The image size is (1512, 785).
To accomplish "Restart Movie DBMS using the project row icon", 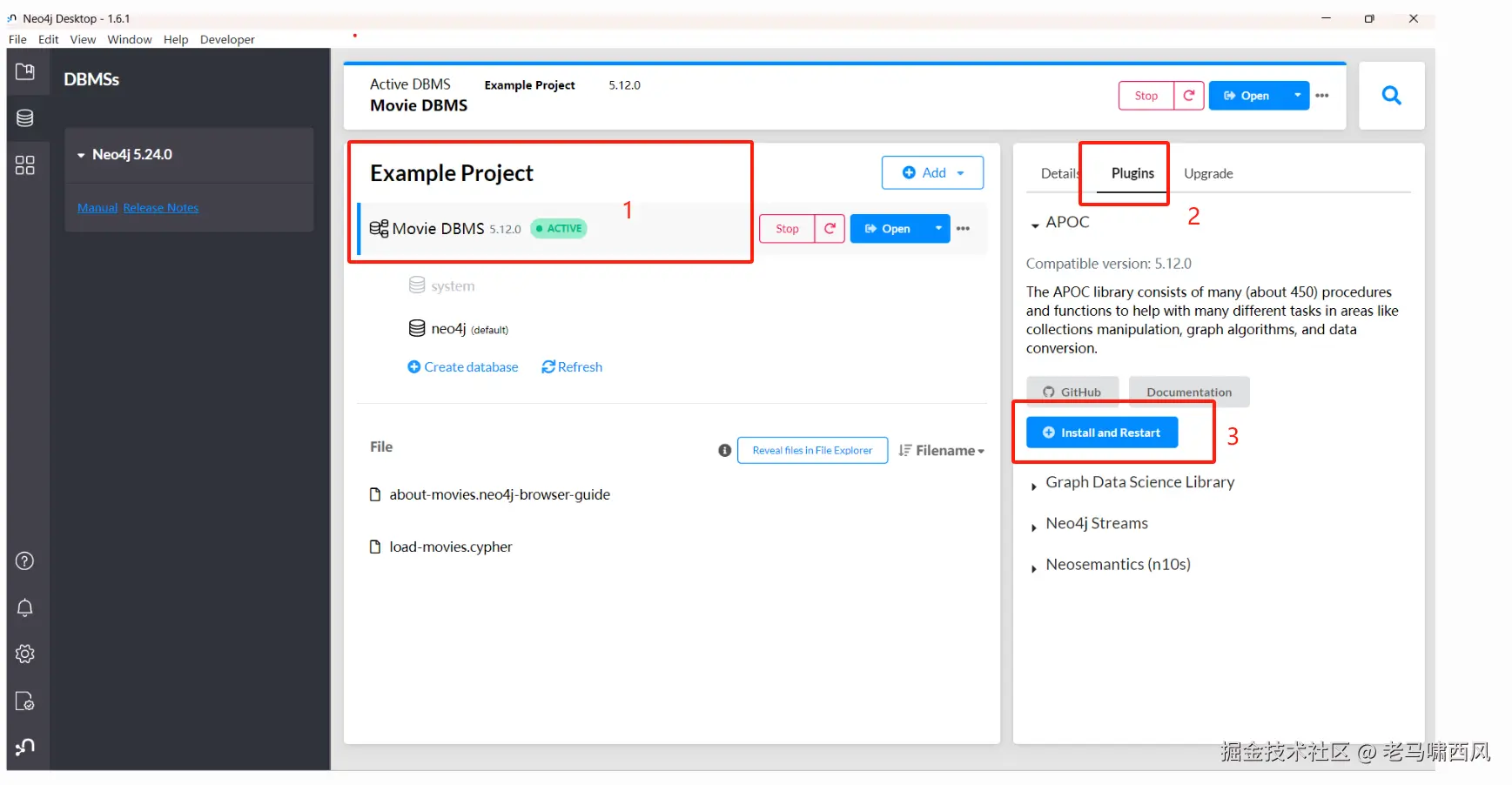I will coord(830,229).
